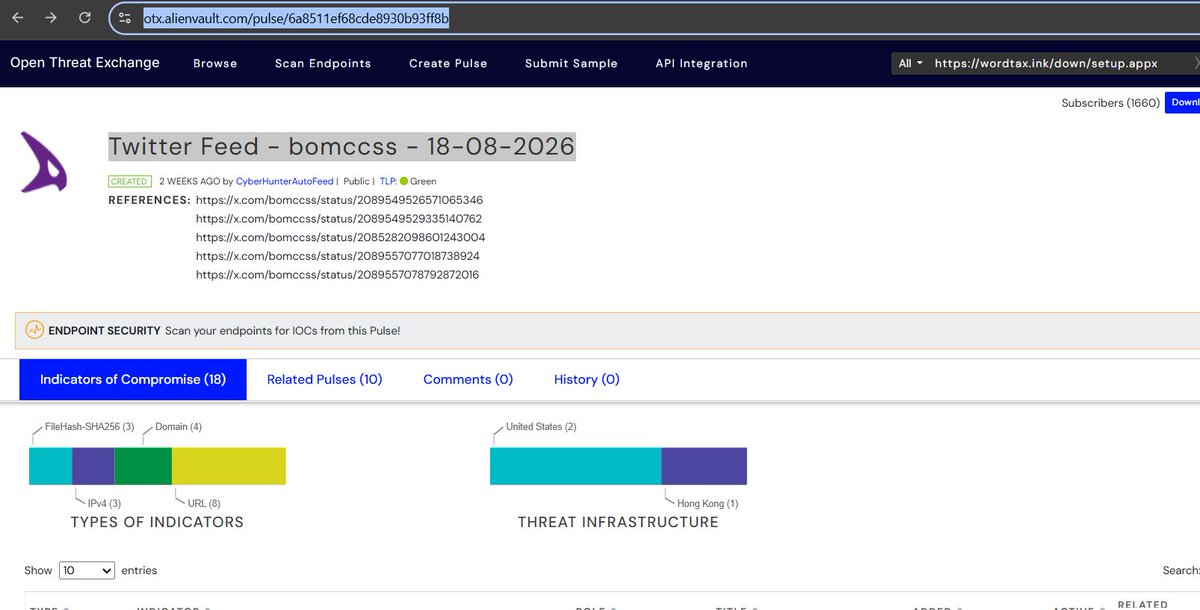This screenshot has height=610, width=1200.
Task: Click the purple IPv4 chart segment
Action: click(93, 466)
